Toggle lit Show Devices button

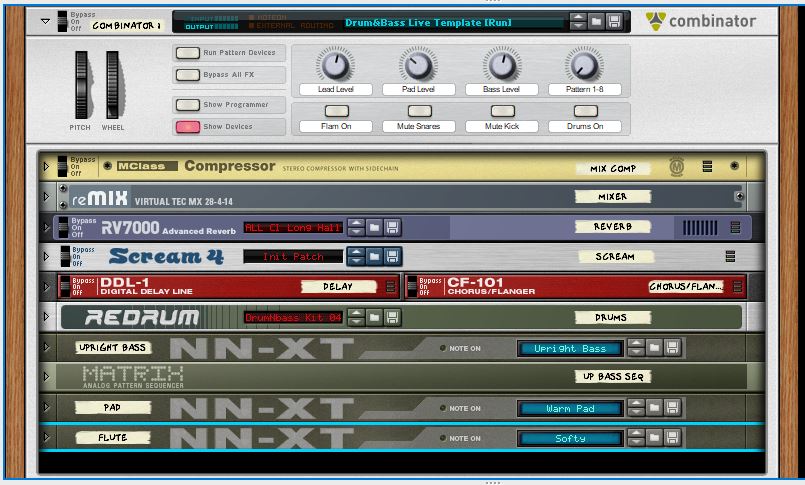coord(188,127)
